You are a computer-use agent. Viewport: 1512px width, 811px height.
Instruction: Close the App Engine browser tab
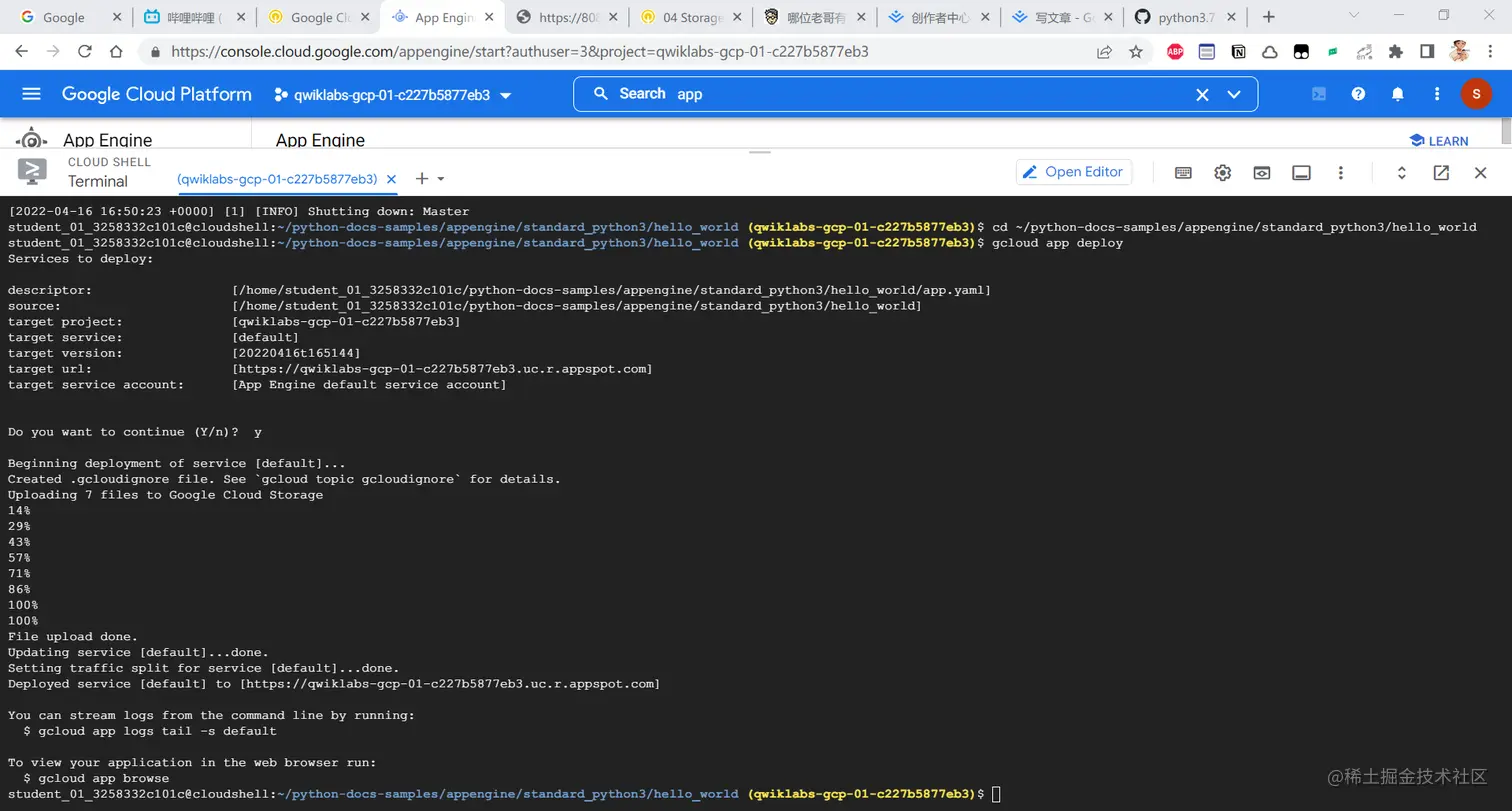click(x=489, y=17)
